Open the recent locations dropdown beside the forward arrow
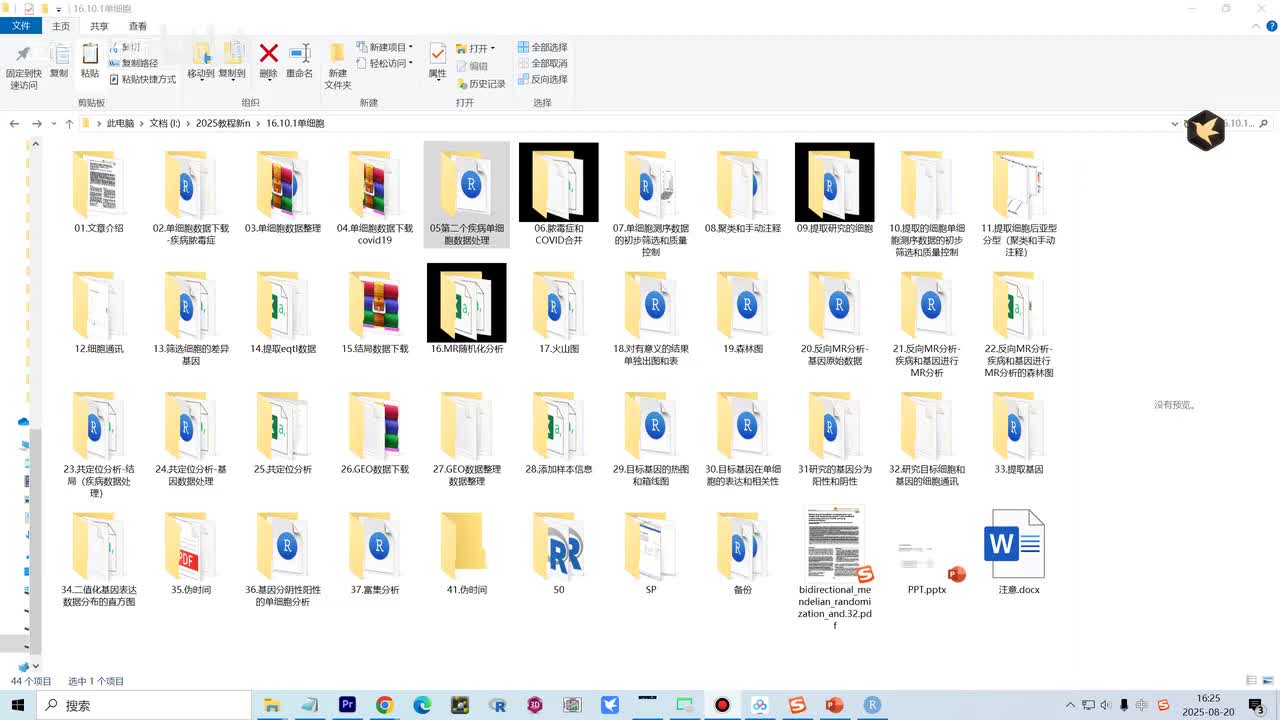 pos(53,124)
